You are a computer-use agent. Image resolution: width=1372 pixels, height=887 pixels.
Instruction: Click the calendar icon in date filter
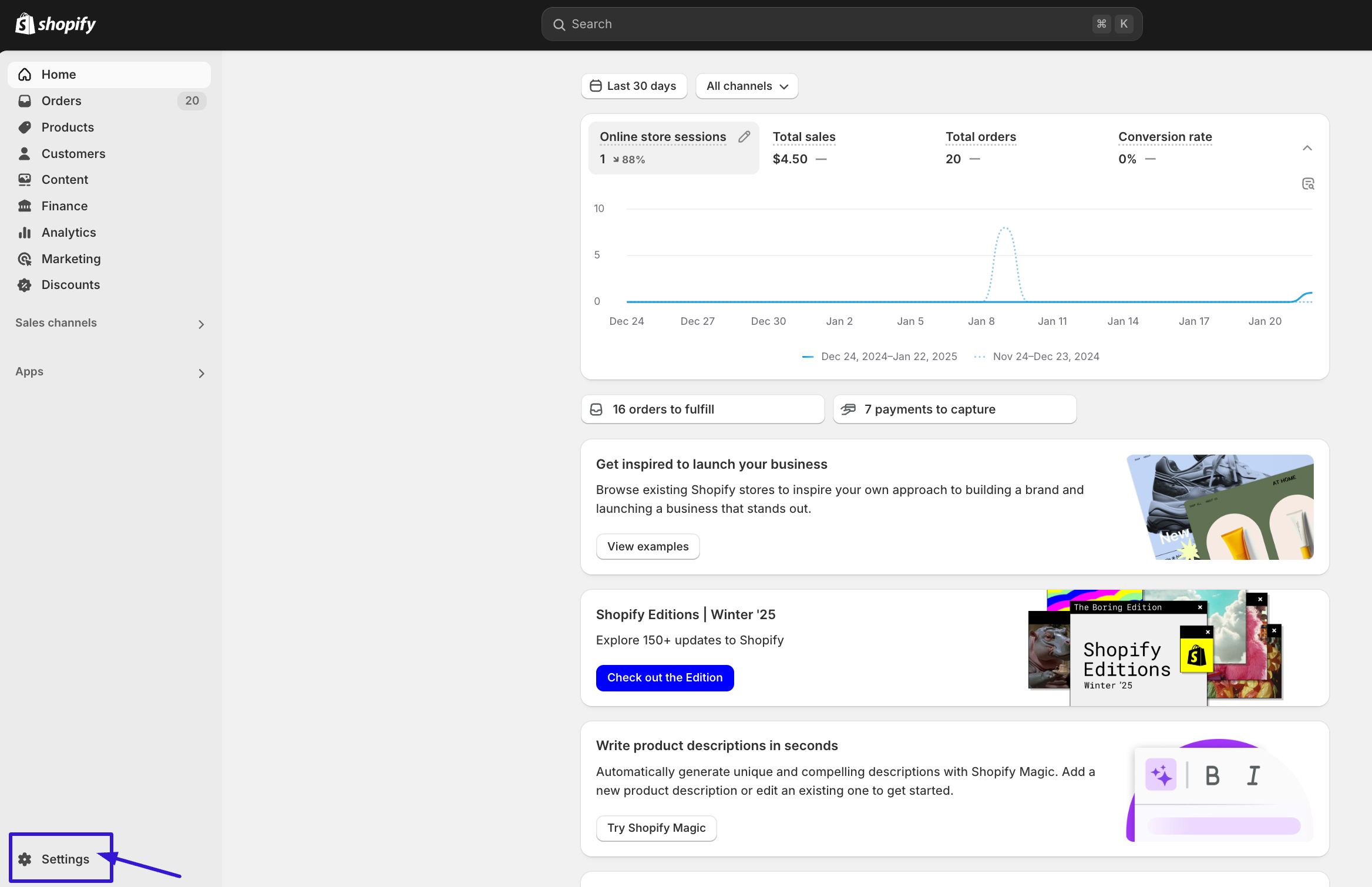(596, 86)
